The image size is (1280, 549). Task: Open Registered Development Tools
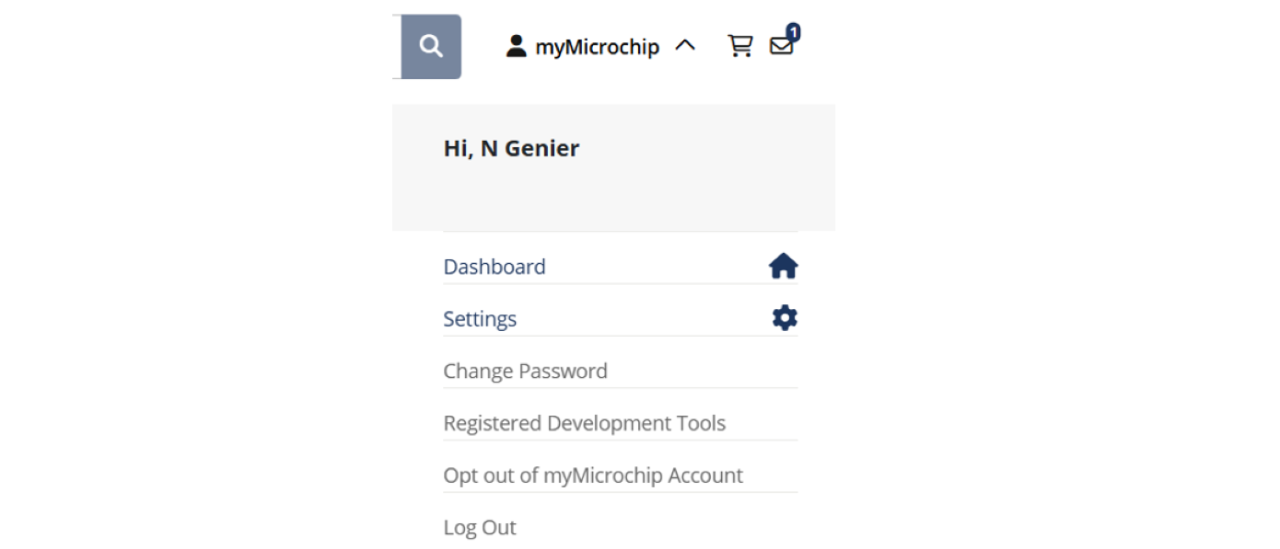[x=584, y=423]
